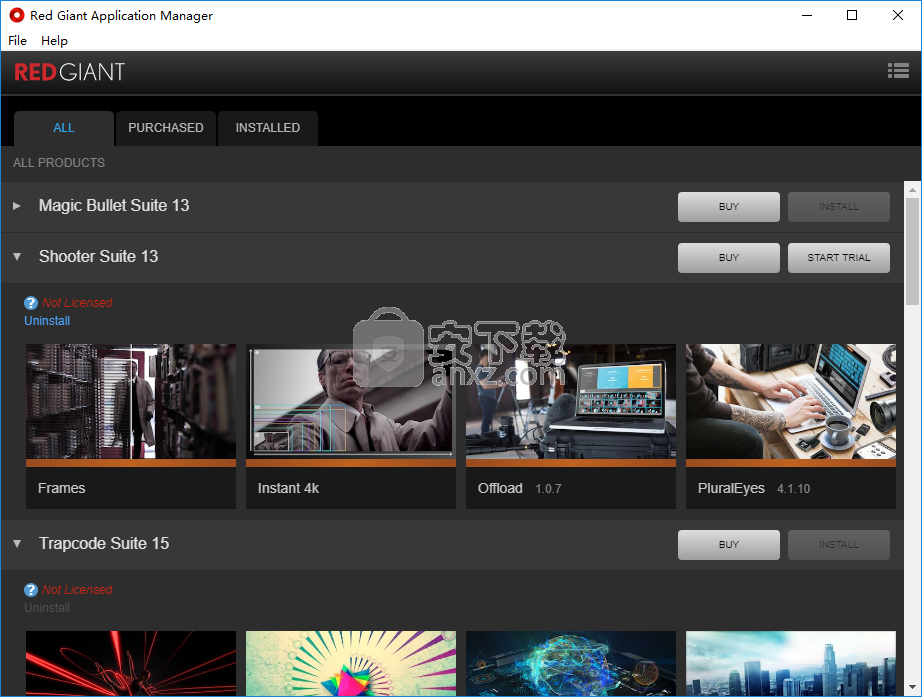
Task: Select the city skyline Trapcode thumbnail
Action: tap(790, 663)
